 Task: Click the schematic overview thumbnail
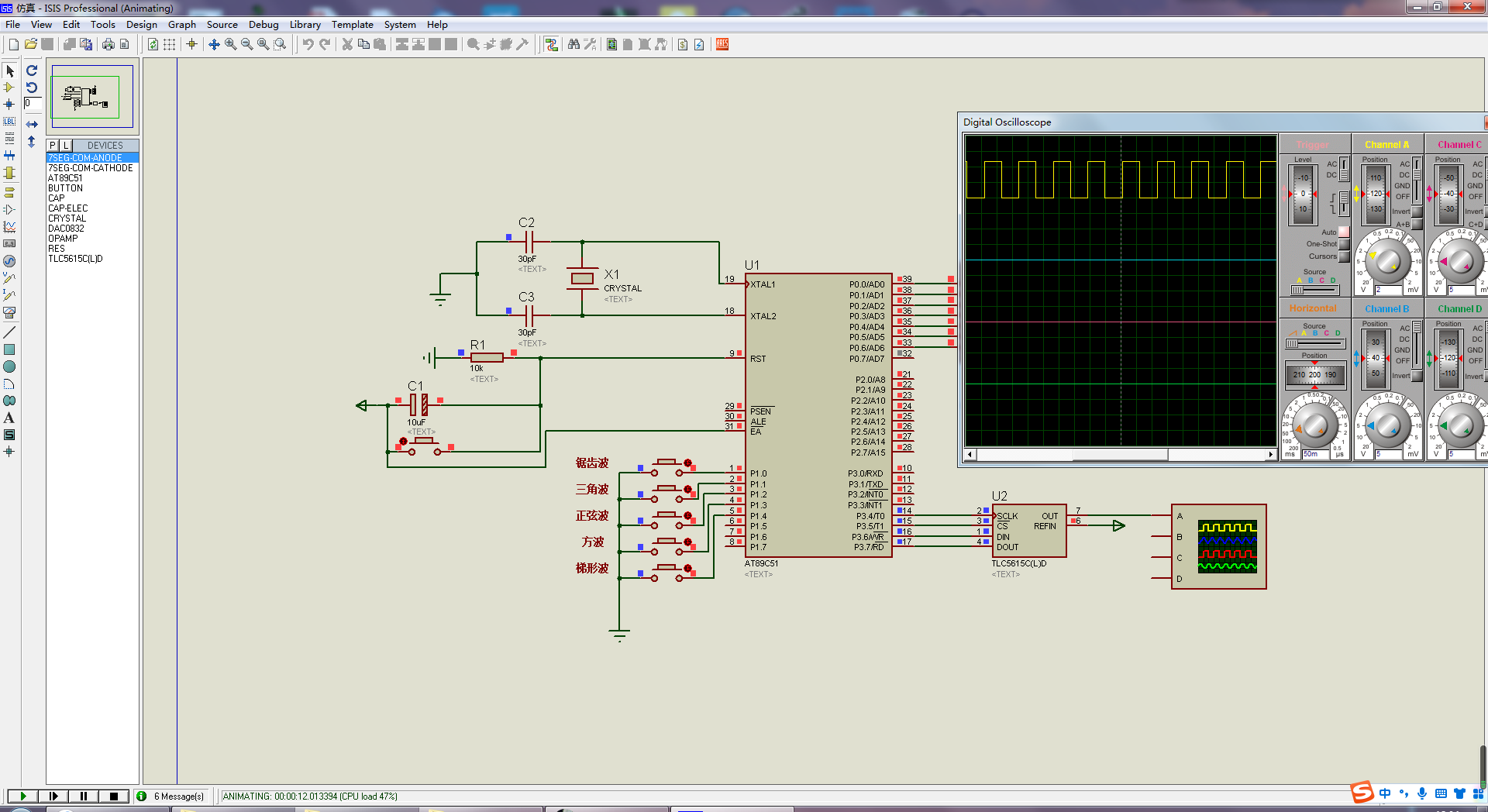(92, 96)
